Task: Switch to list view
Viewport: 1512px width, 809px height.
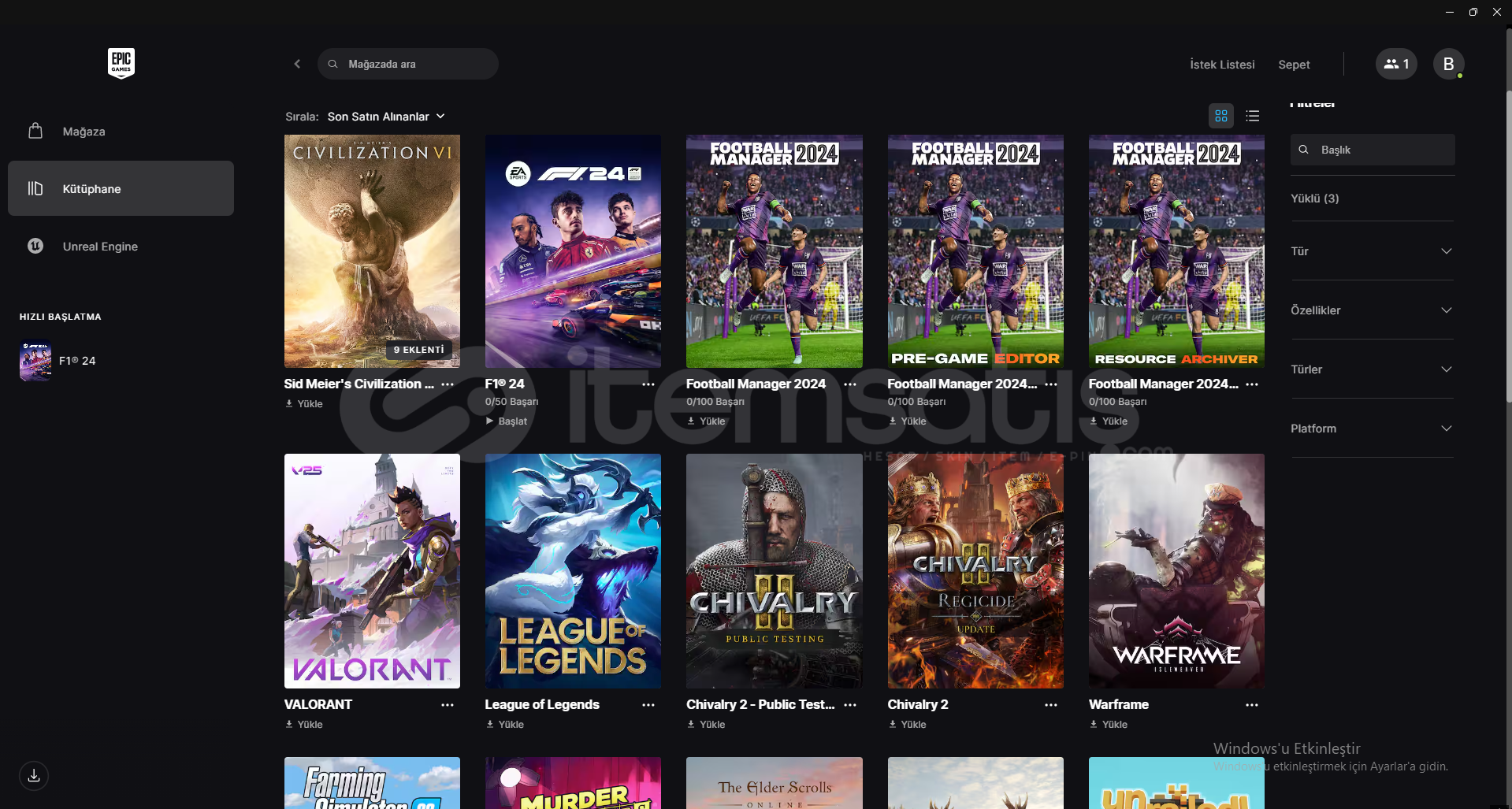Action: [1253, 116]
